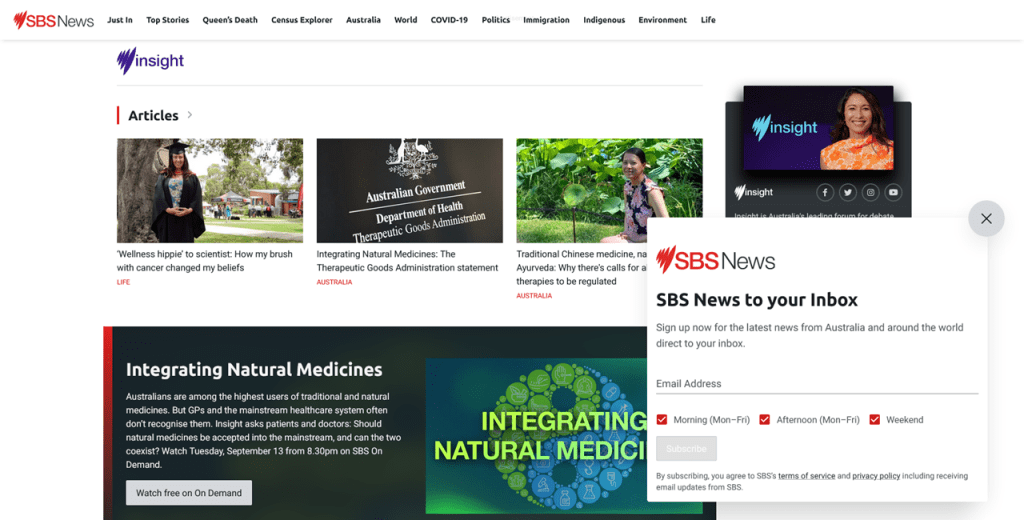Select the Immigration navigation item
This screenshot has width=1024, height=520.
[546, 20]
